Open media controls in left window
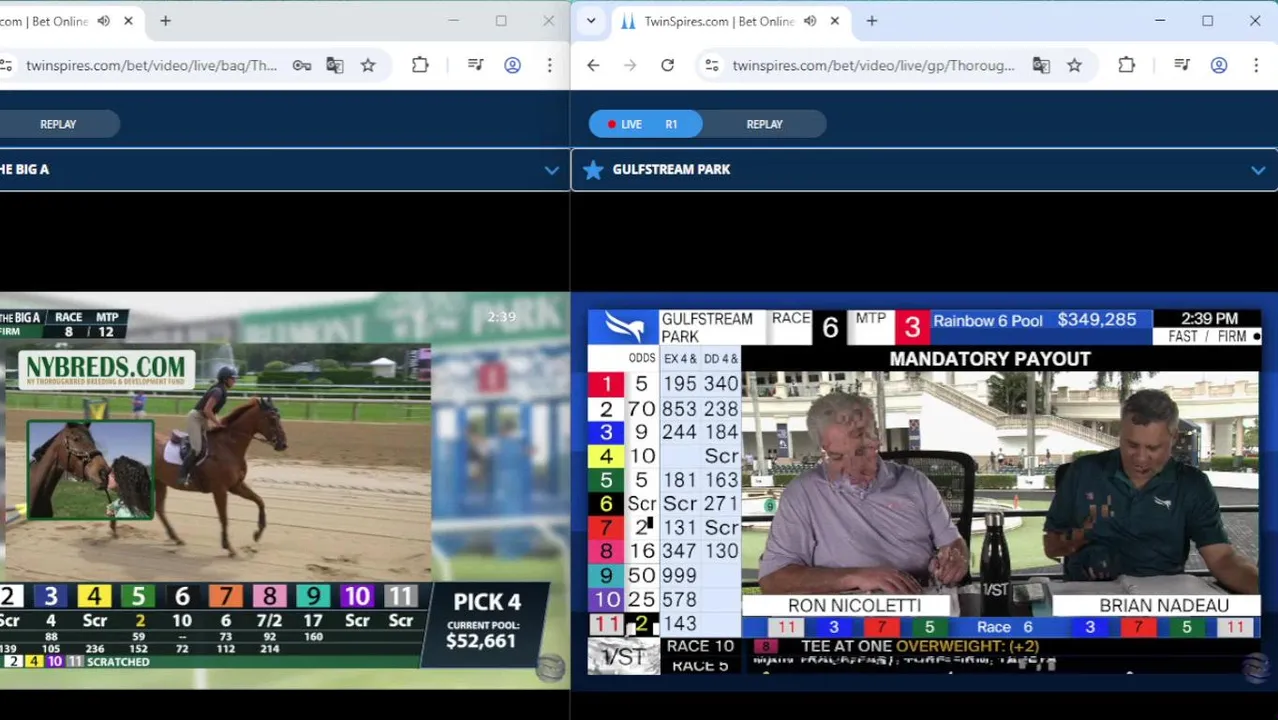Image resolution: width=1278 pixels, height=720 pixels. pos(475,65)
